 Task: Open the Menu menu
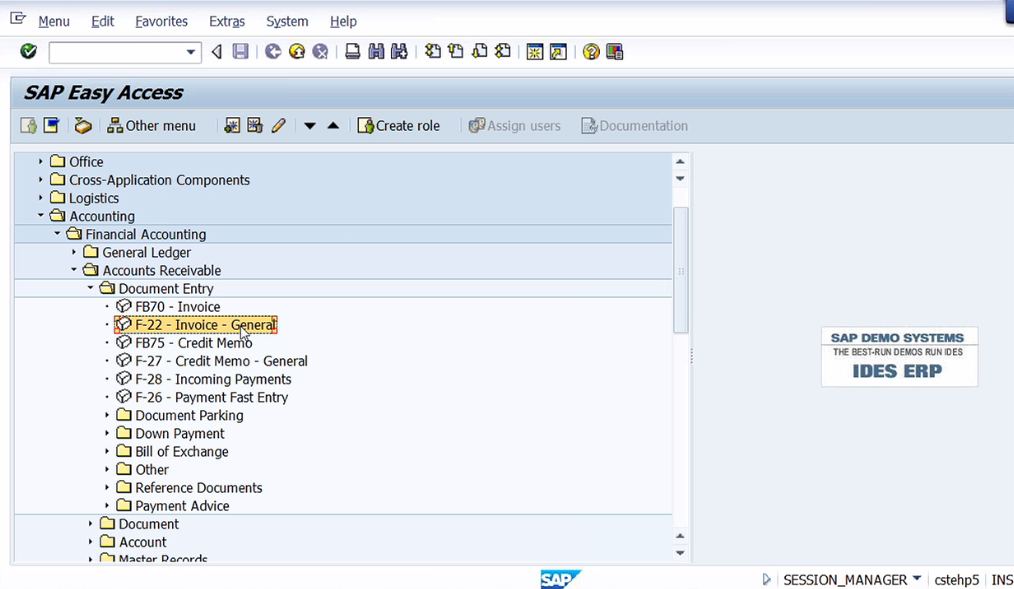point(54,21)
